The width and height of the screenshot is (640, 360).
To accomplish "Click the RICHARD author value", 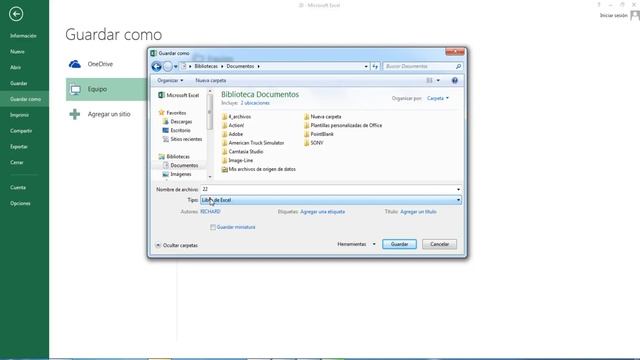I will pos(210,212).
